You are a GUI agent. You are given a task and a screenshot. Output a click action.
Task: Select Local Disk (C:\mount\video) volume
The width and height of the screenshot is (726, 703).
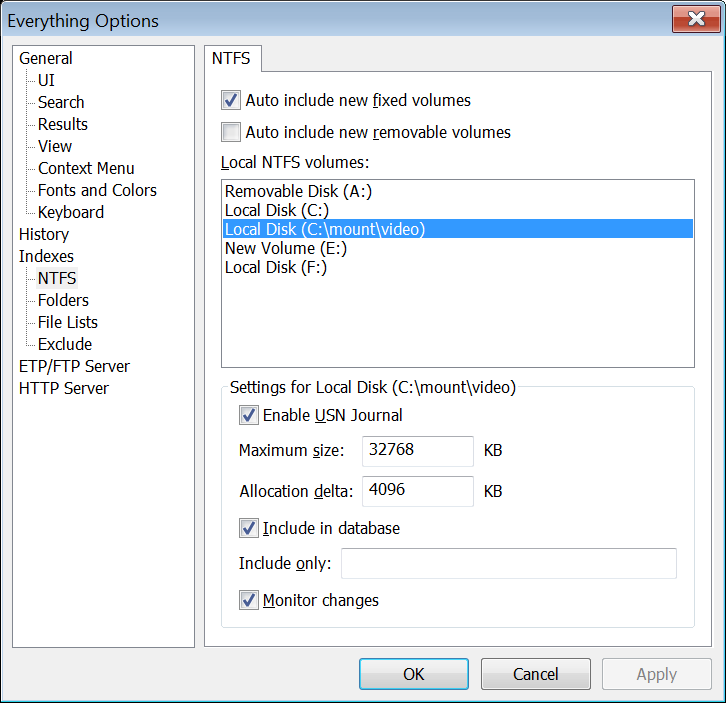458,229
